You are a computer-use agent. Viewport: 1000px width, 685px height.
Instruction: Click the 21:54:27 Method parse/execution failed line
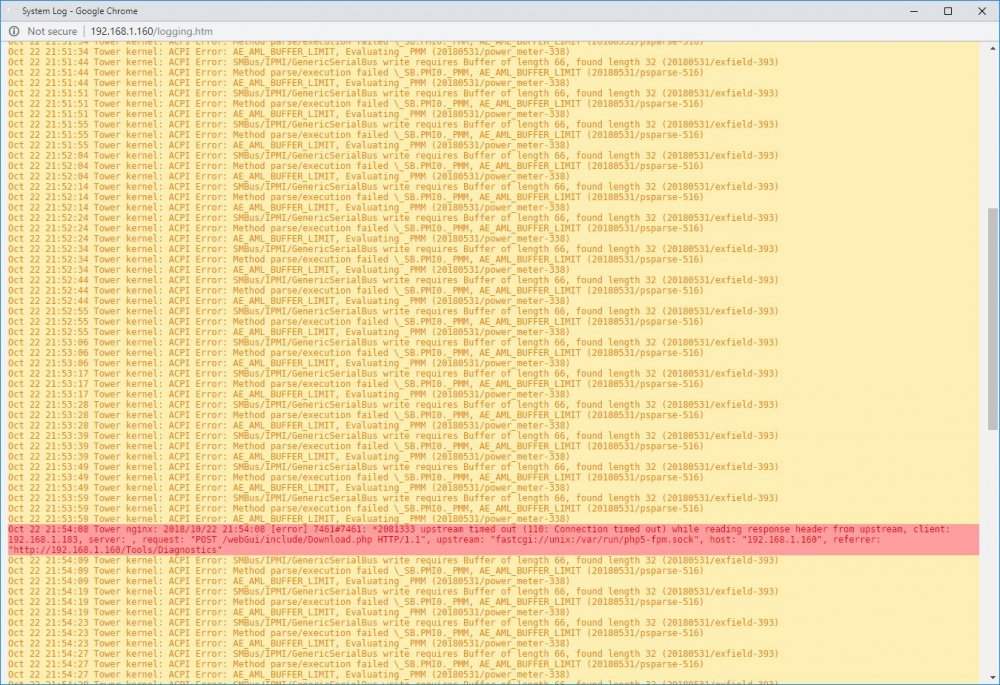pyautogui.click(x=355, y=665)
